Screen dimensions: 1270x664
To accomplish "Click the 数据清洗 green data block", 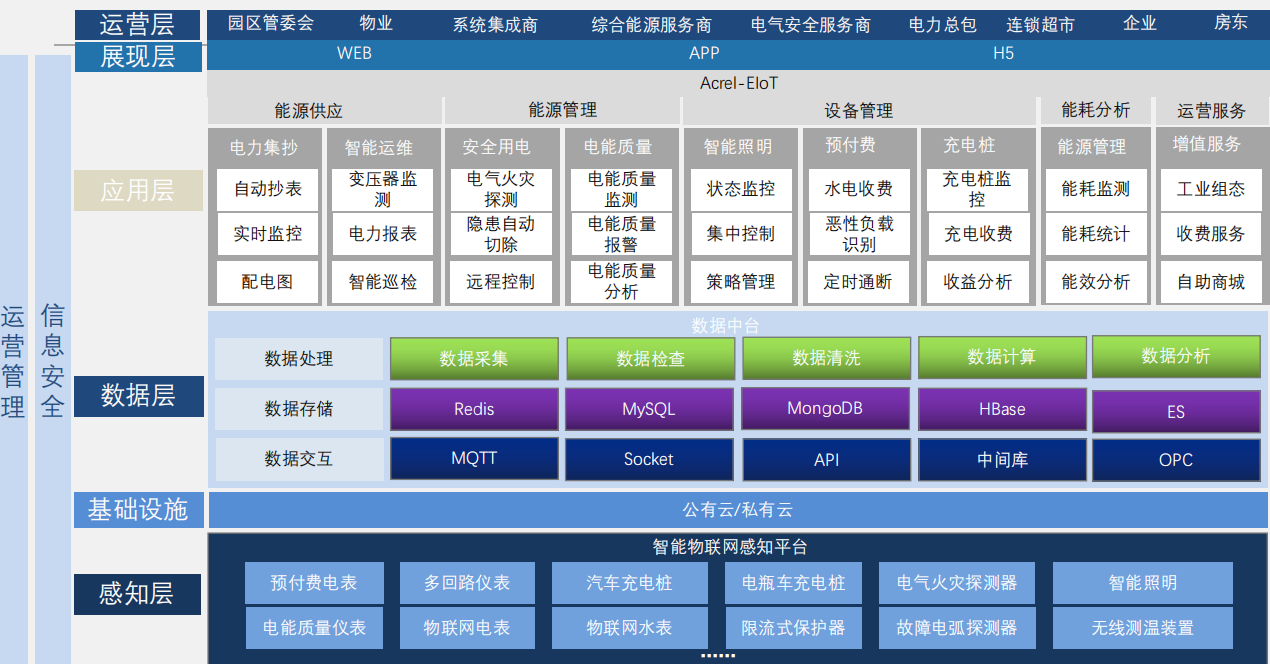I will pyautogui.click(x=826, y=358).
